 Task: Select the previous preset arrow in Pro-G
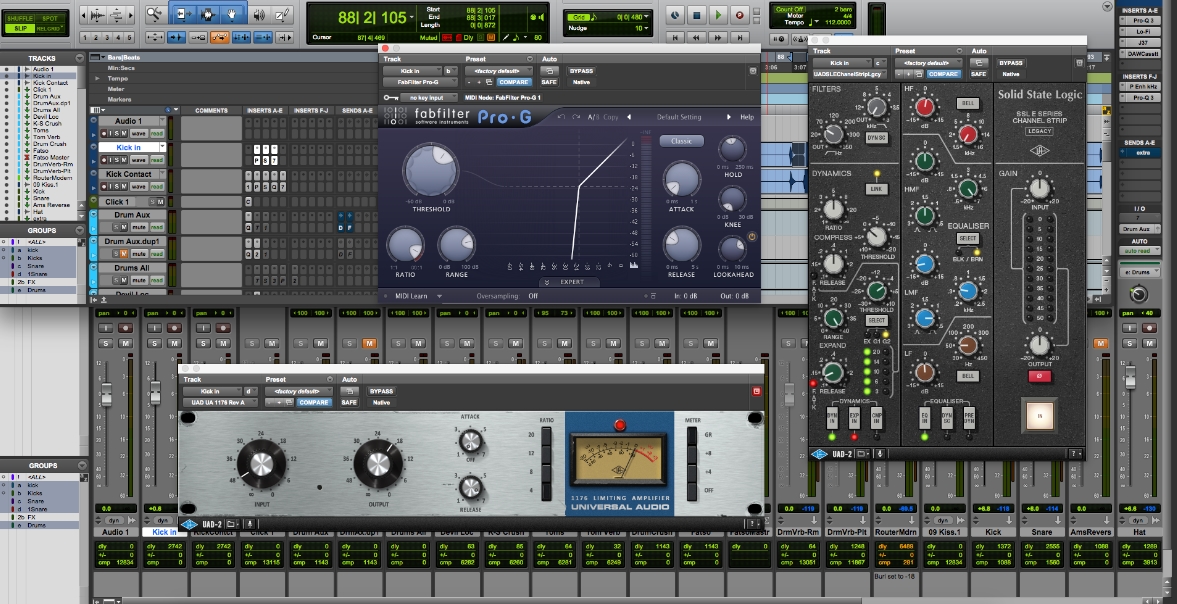[x=629, y=117]
